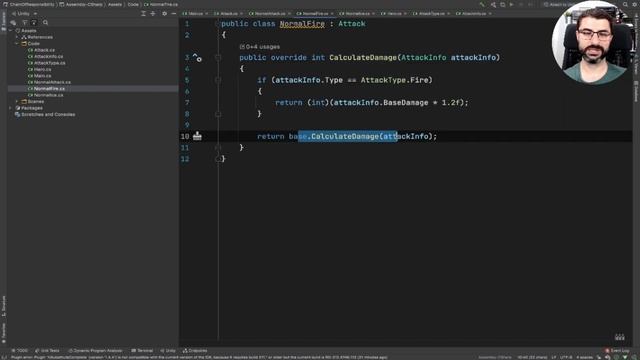
Task: Open Attack.cs in the explorer tree
Action: [41, 50]
